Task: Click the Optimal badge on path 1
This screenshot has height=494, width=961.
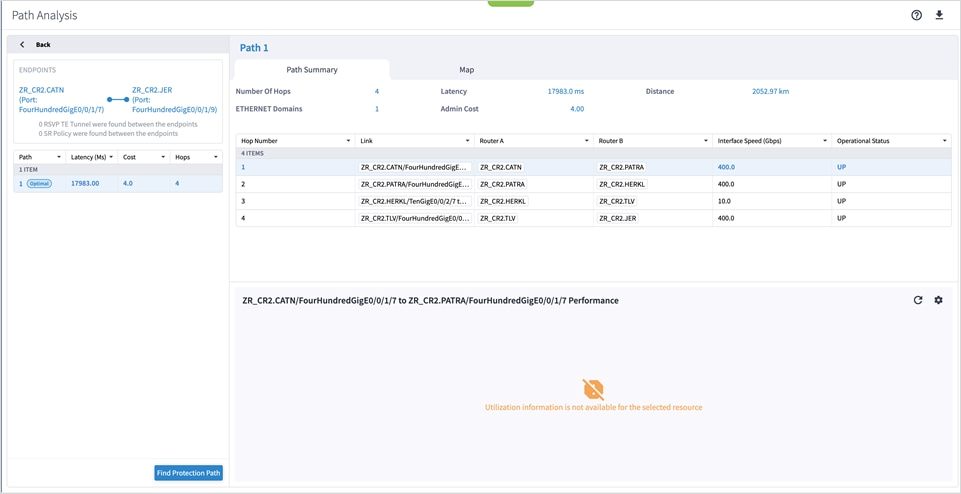Action: tap(39, 183)
